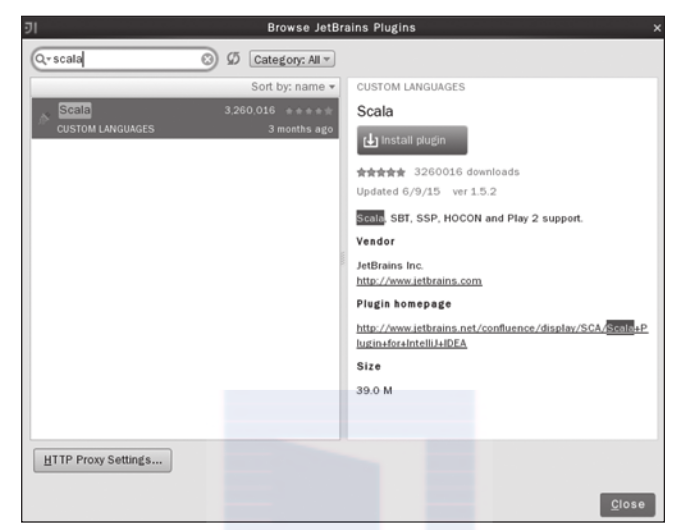Open the Scala plugin homepage link

pyautogui.click(x=502, y=336)
